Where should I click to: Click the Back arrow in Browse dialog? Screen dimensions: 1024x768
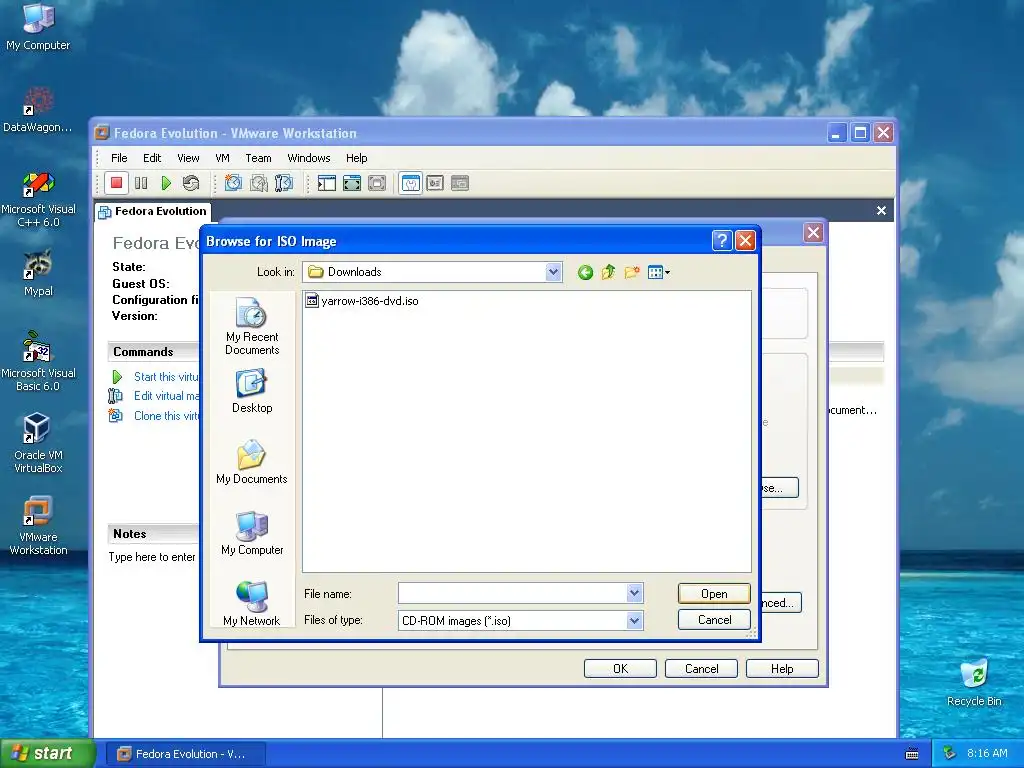[x=585, y=272]
